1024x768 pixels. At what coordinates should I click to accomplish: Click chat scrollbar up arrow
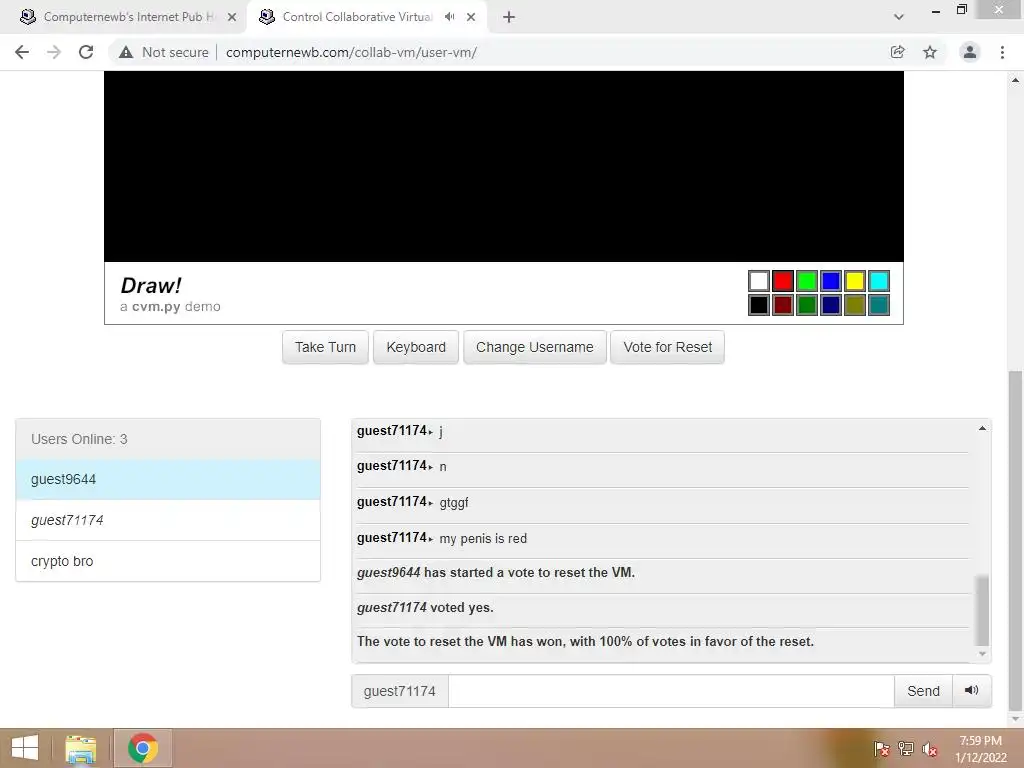tap(982, 428)
